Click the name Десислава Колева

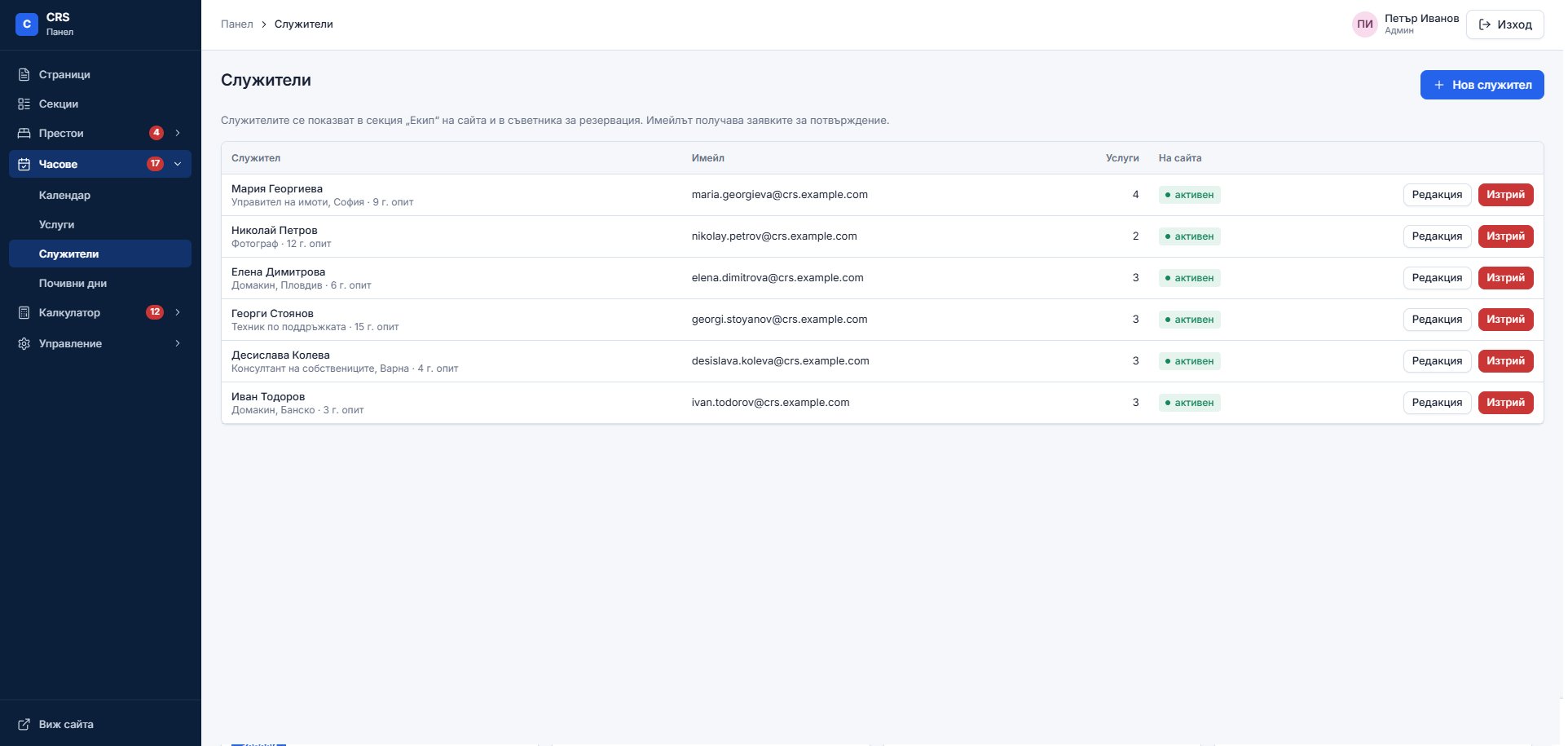pyautogui.click(x=280, y=355)
